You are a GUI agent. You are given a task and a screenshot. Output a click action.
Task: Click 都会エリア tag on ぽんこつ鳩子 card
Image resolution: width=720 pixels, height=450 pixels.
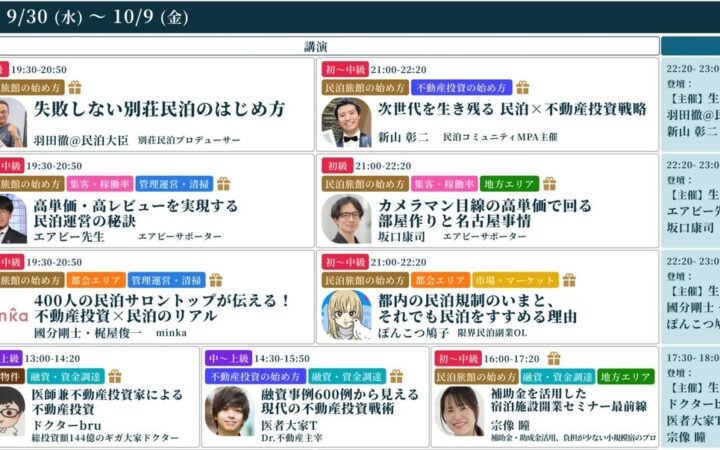pyautogui.click(x=440, y=280)
